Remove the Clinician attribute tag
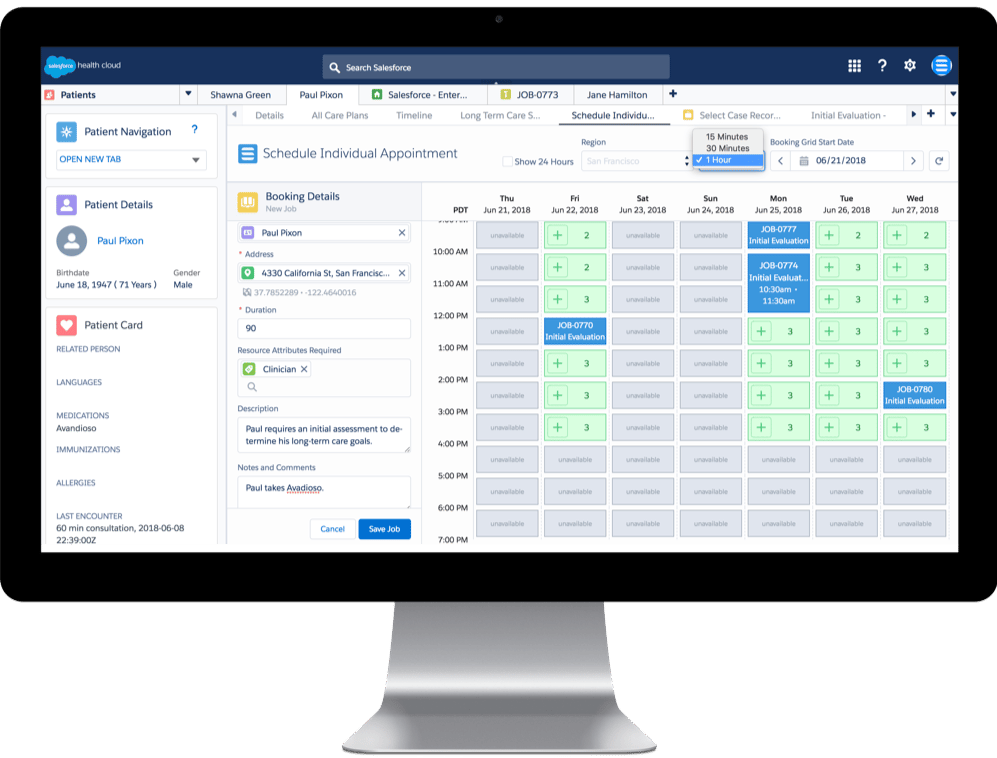The image size is (997, 758). pyautogui.click(x=304, y=369)
